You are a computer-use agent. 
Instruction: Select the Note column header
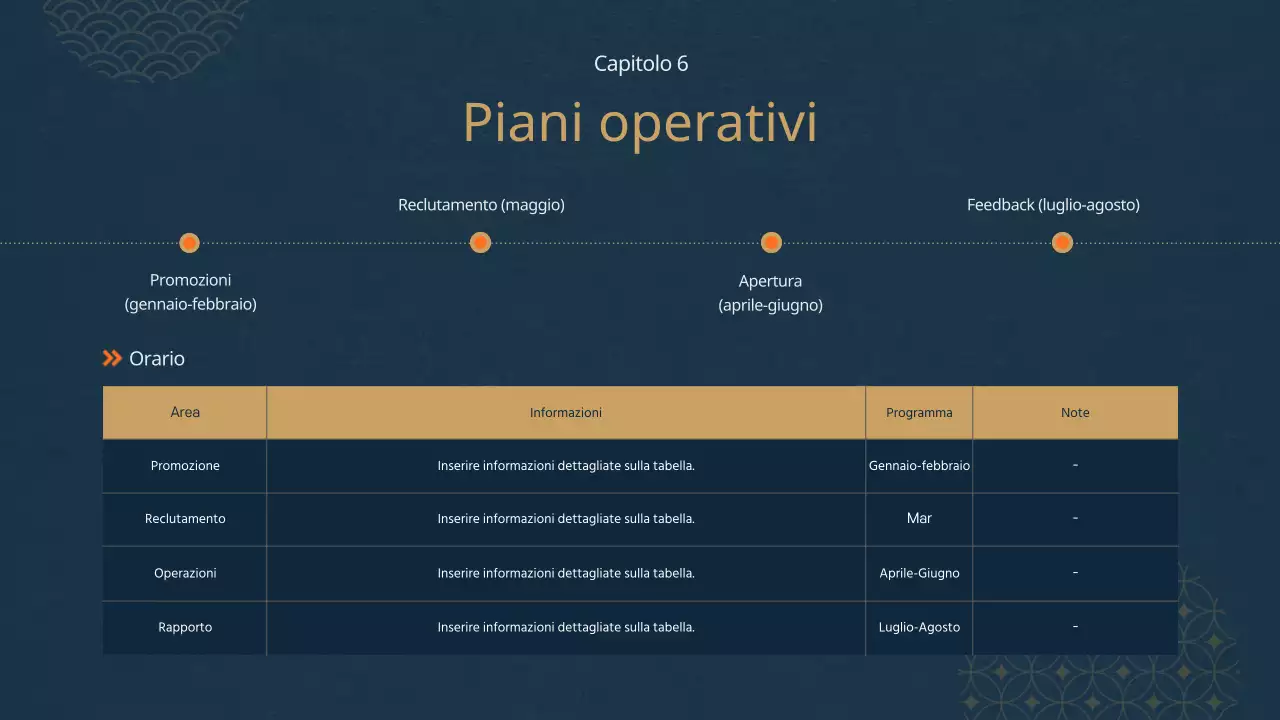[1075, 412]
